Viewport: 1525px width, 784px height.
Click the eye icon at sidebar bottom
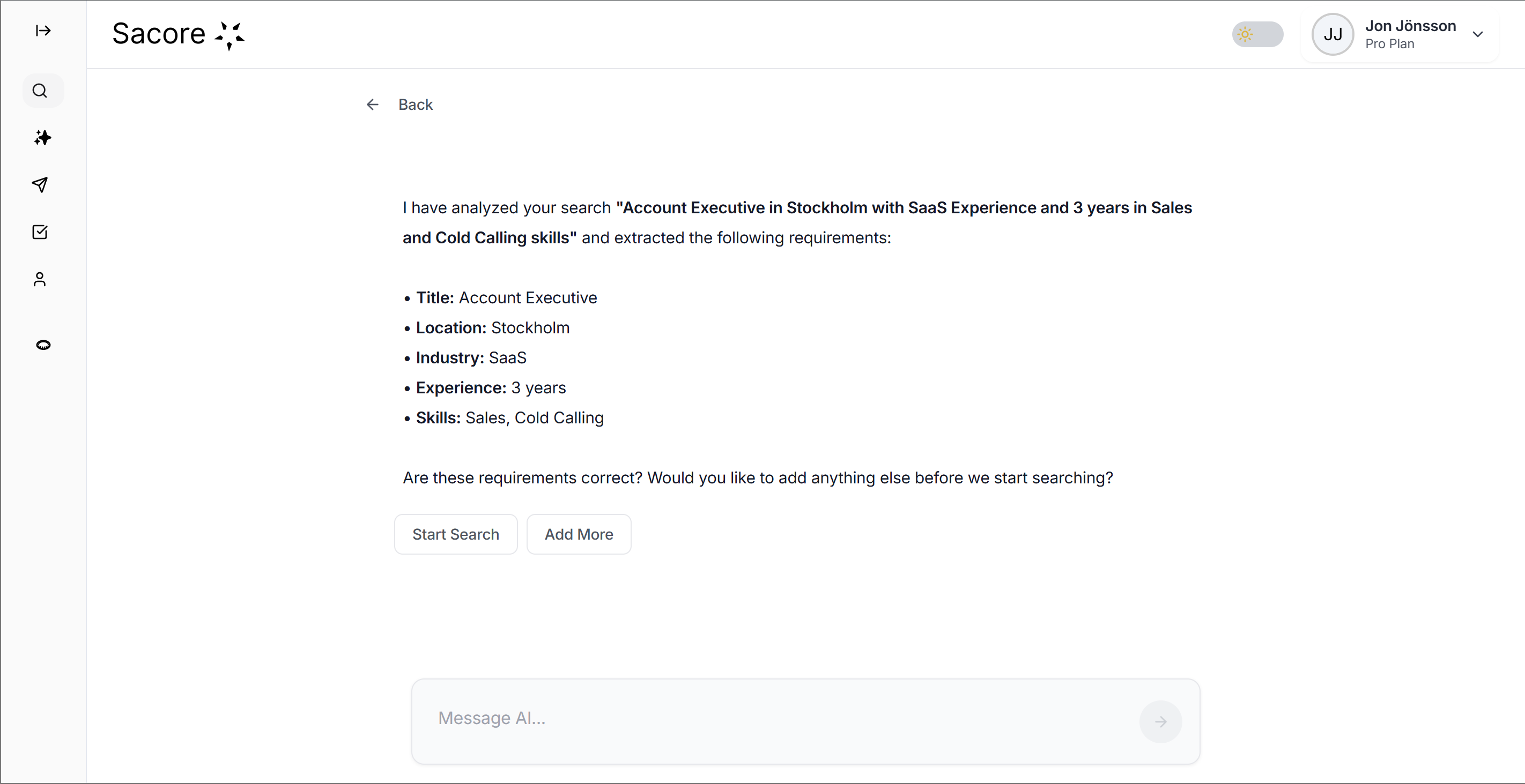click(x=44, y=345)
